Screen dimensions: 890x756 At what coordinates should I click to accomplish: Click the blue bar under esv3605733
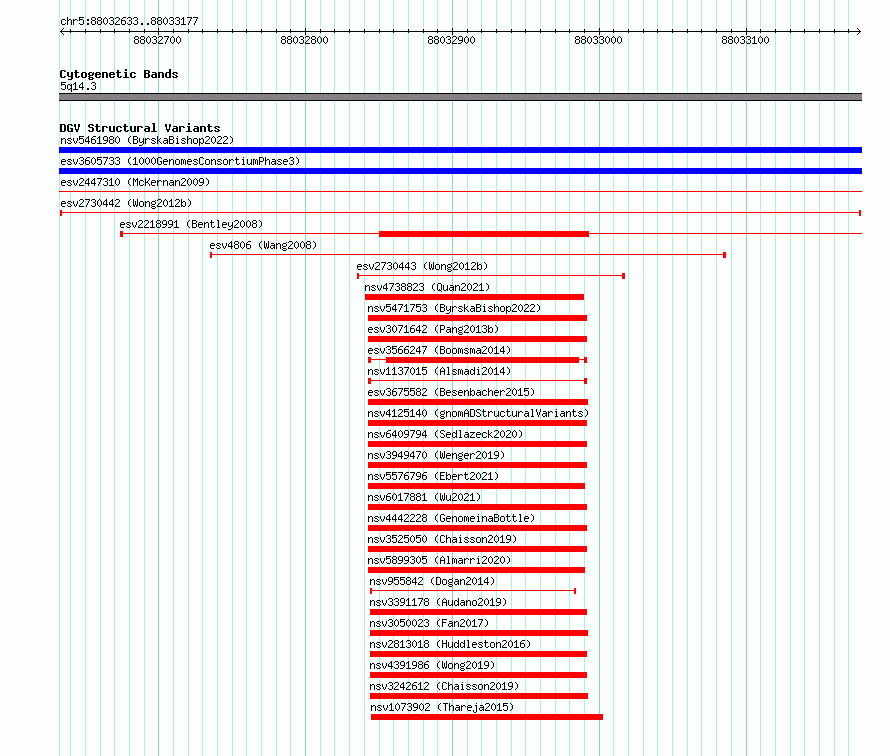[460, 171]
